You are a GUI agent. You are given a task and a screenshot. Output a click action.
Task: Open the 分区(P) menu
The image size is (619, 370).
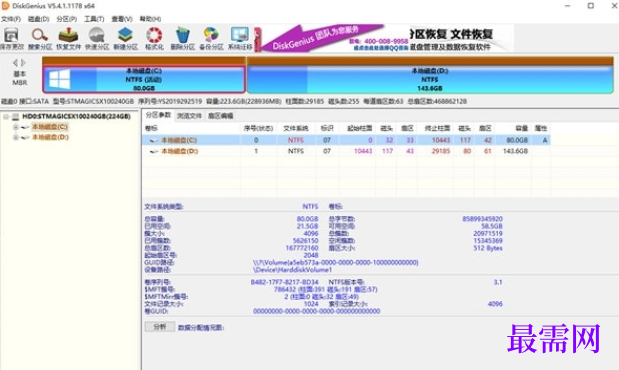[x=66, y=19]
